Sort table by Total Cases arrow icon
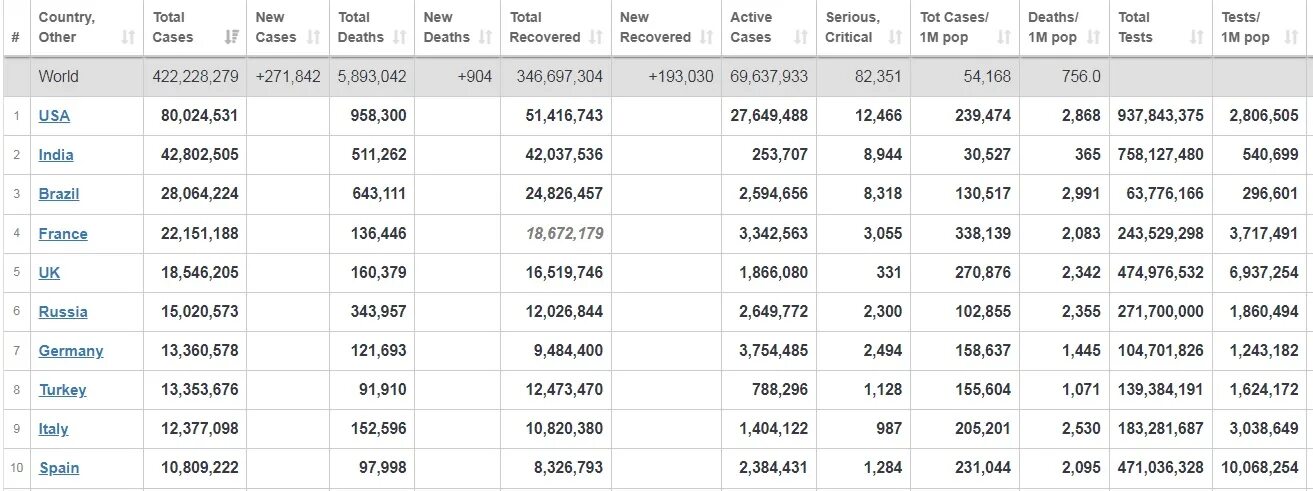This screenshot has height=491, width=1313. (x=232, y=37)
